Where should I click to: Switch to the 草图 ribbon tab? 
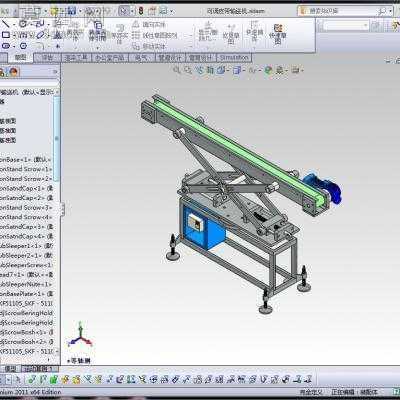tap(20, 58)
